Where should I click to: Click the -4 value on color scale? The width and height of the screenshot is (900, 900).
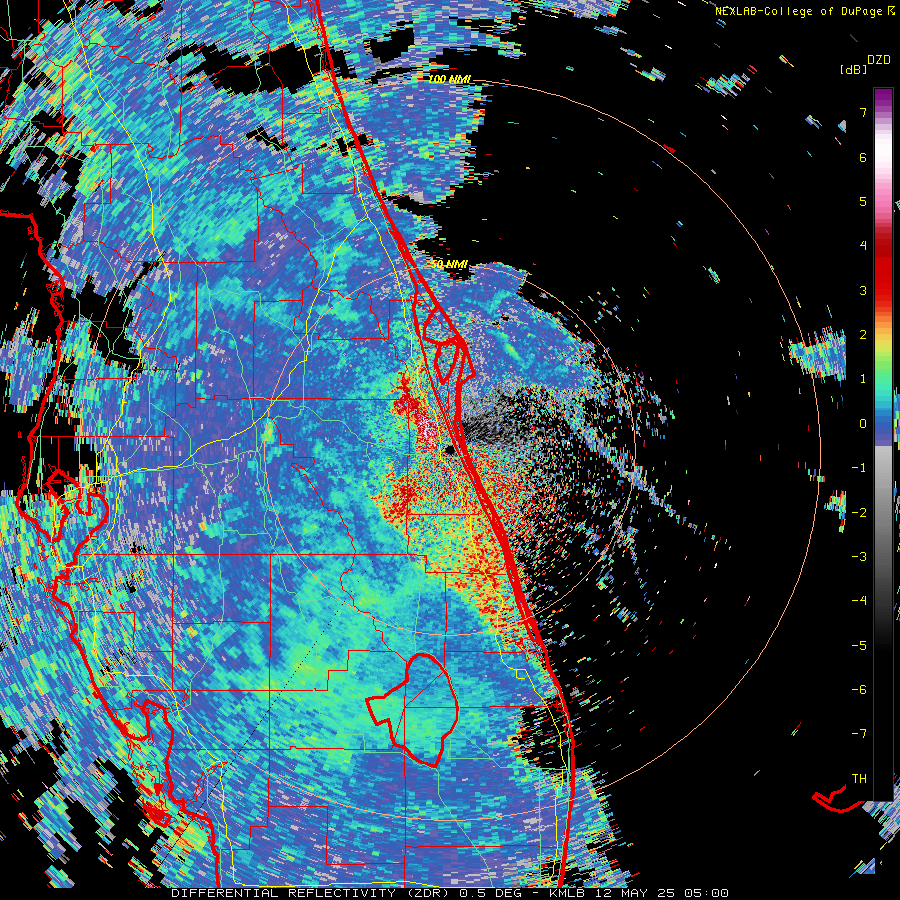[859, 601]
